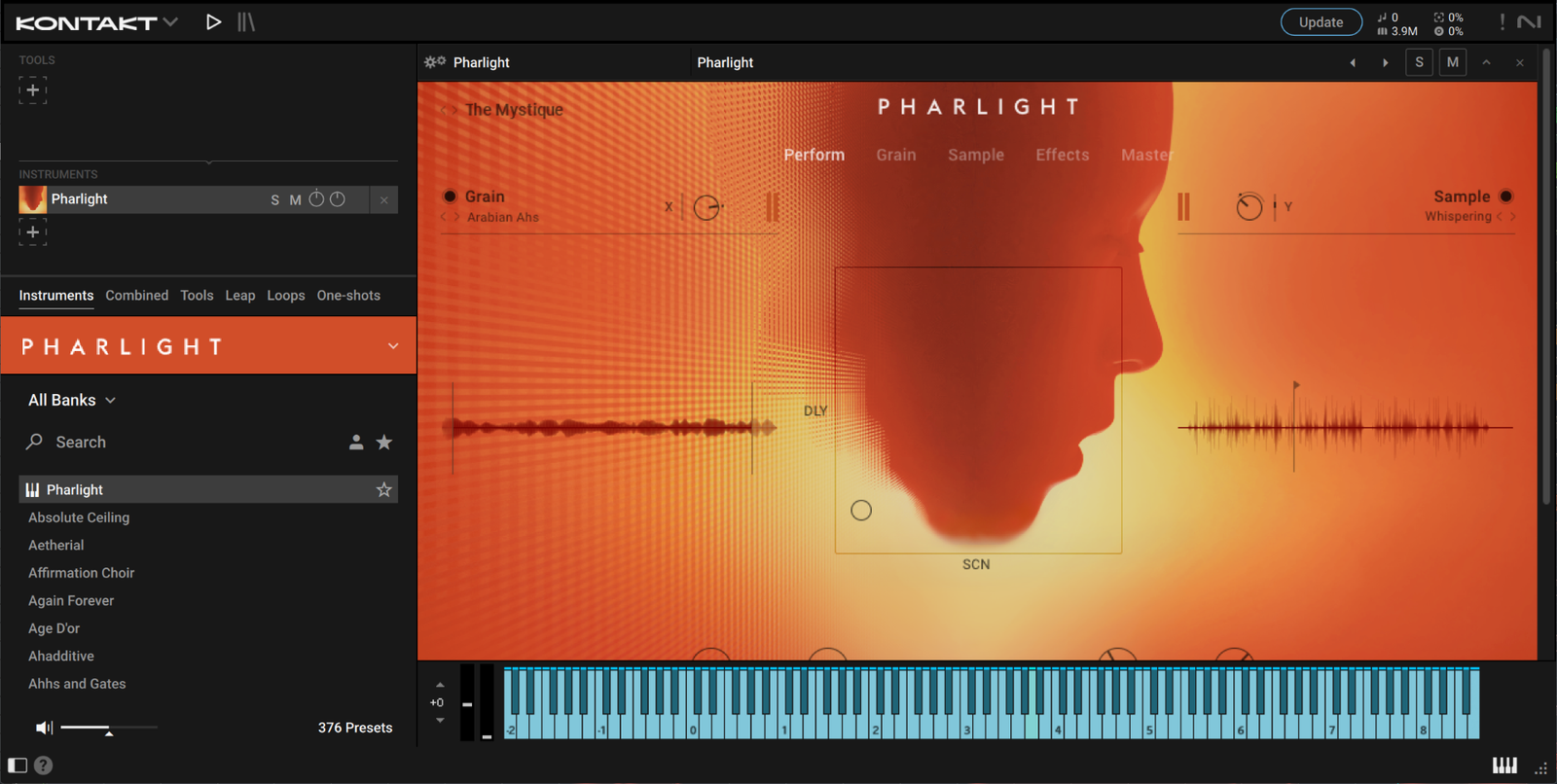Step Arabian Ahs grain source arrows

(450, 217)
